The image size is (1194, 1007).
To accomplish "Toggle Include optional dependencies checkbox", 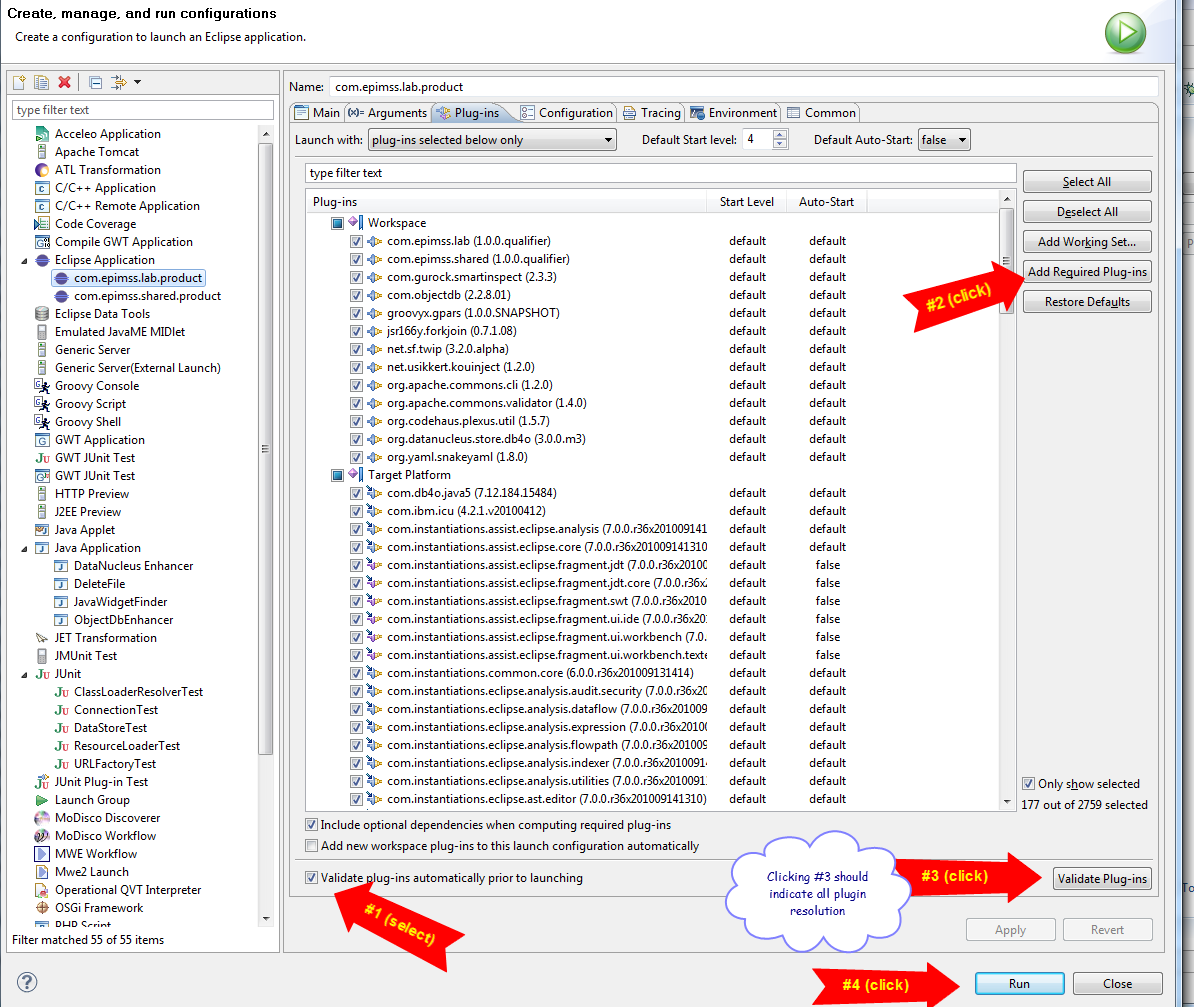I will 311,825.
